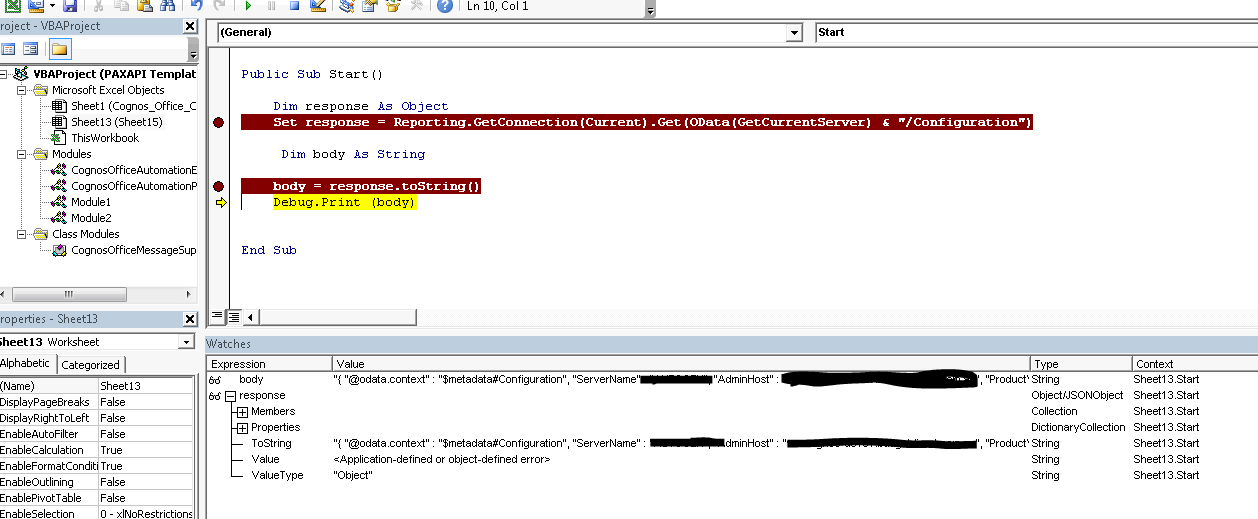
Task: Click the Expression column header in Watches
Action: 269,364
